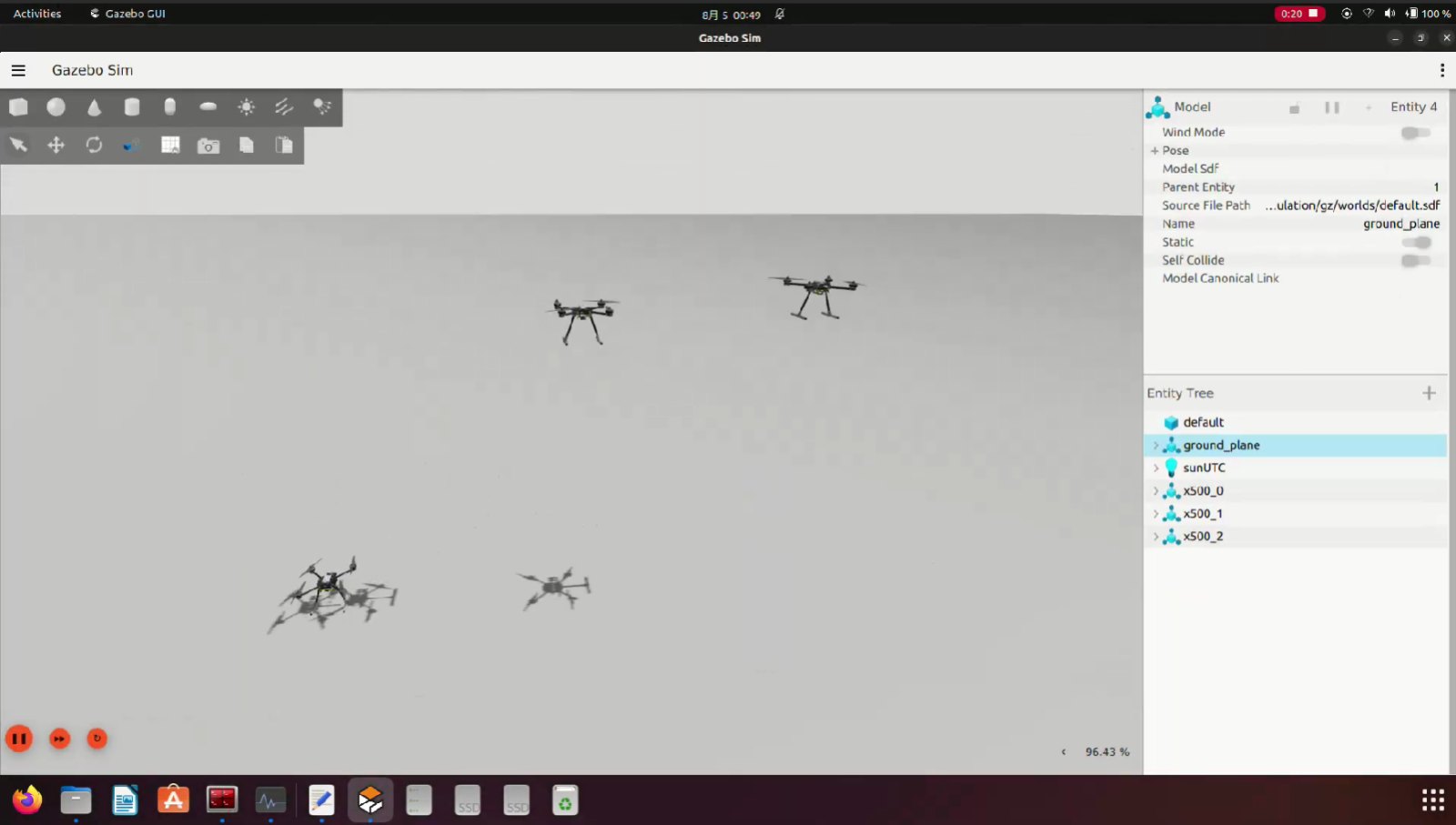This screenshot has width=1456, height=825.
Task: Add a directional light
Action: (284, 107)
